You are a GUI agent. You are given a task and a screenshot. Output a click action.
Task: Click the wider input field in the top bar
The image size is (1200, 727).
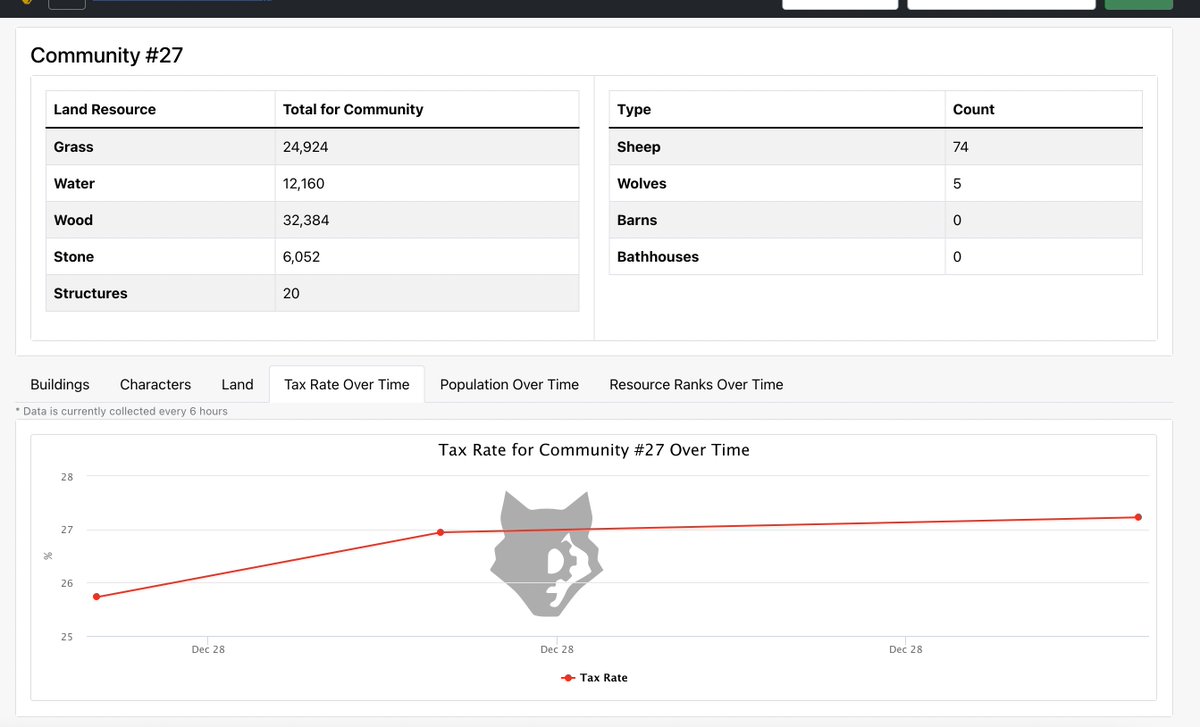[x=1000, y=4]
